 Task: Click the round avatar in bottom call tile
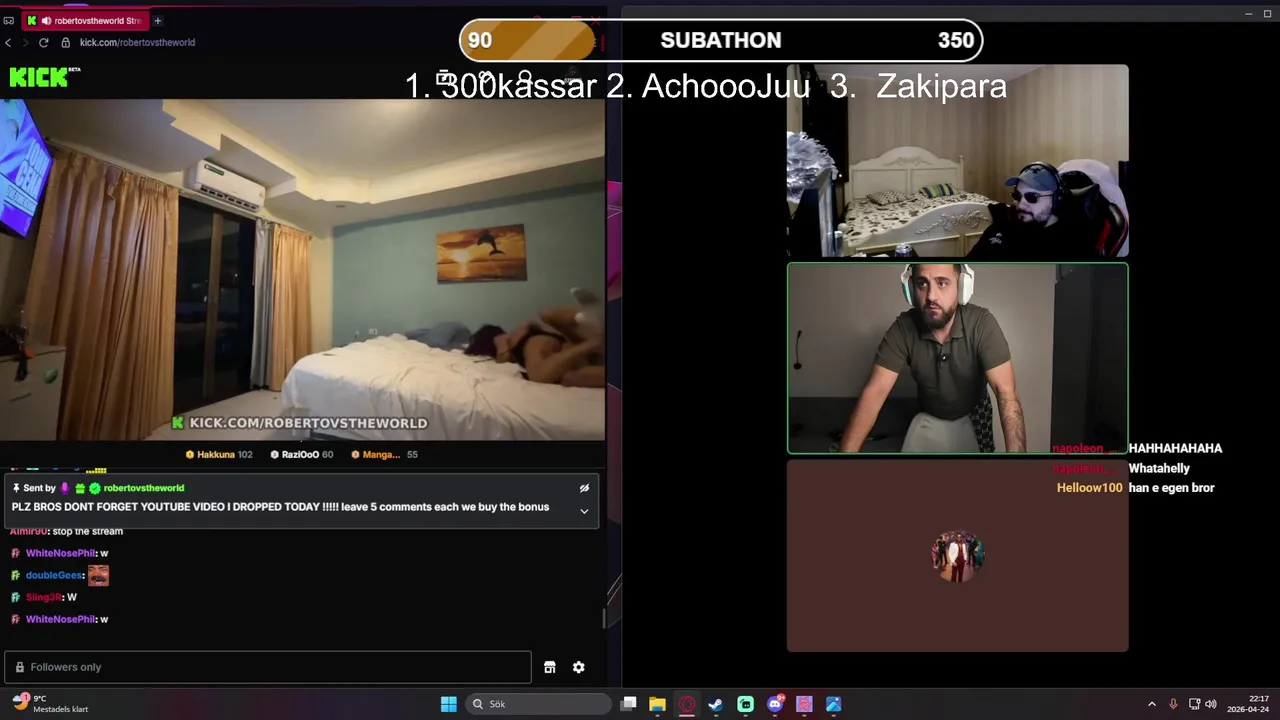(x=957, y=555)
